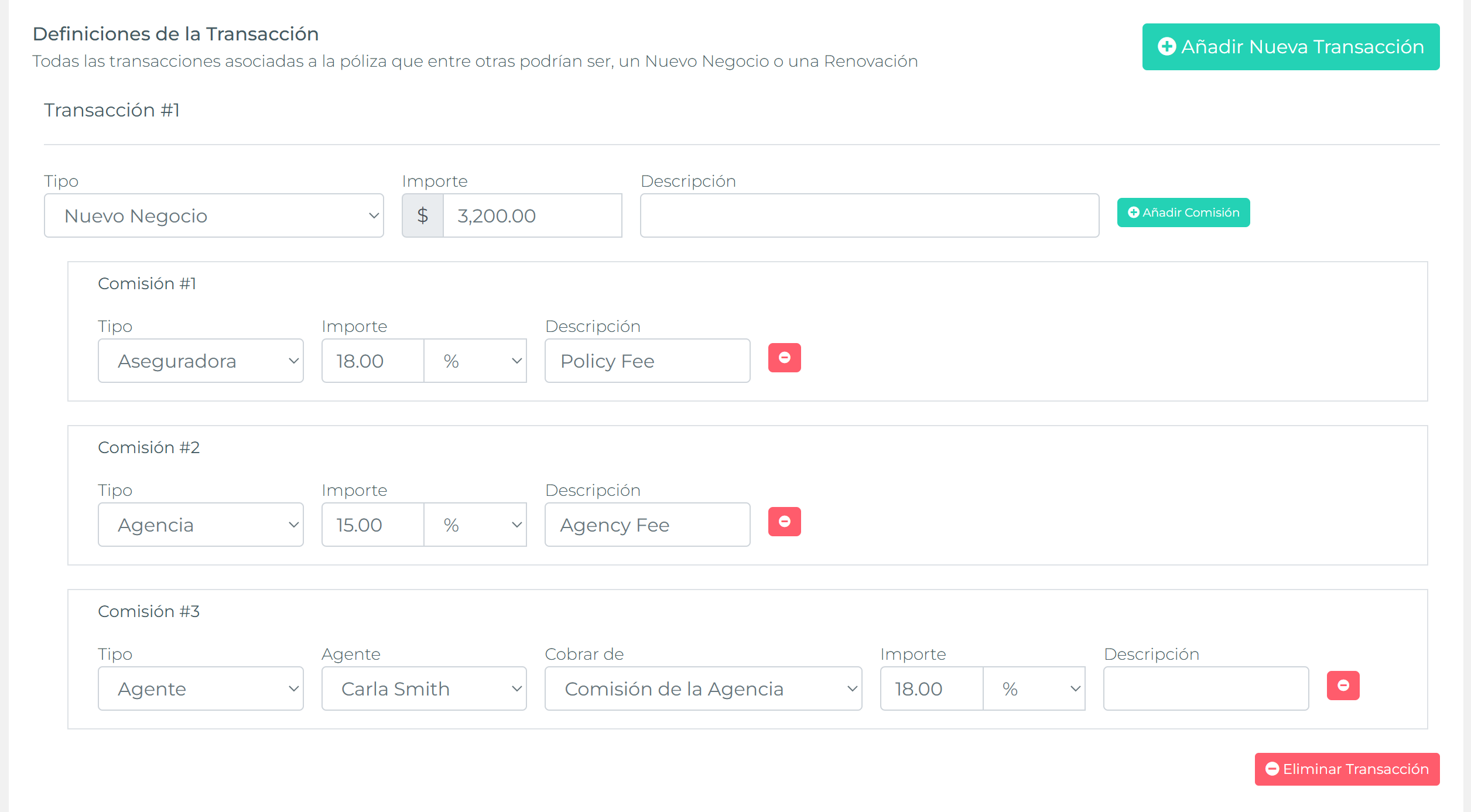Remove Comisión #3 with red minus icon
Screen dimensions: 1471x812
pos(1343,686)
